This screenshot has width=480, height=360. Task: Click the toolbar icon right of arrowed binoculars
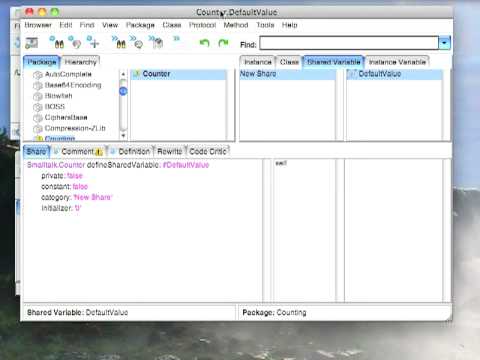(x=137, y=43)
